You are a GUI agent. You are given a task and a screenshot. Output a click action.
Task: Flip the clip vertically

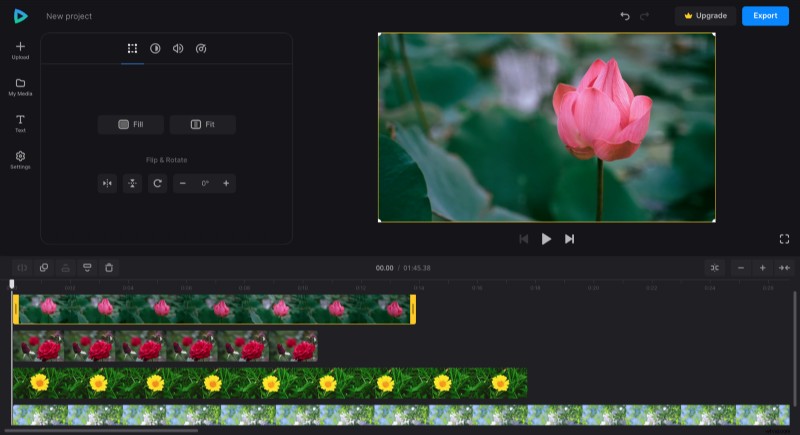tap(132, 183)
